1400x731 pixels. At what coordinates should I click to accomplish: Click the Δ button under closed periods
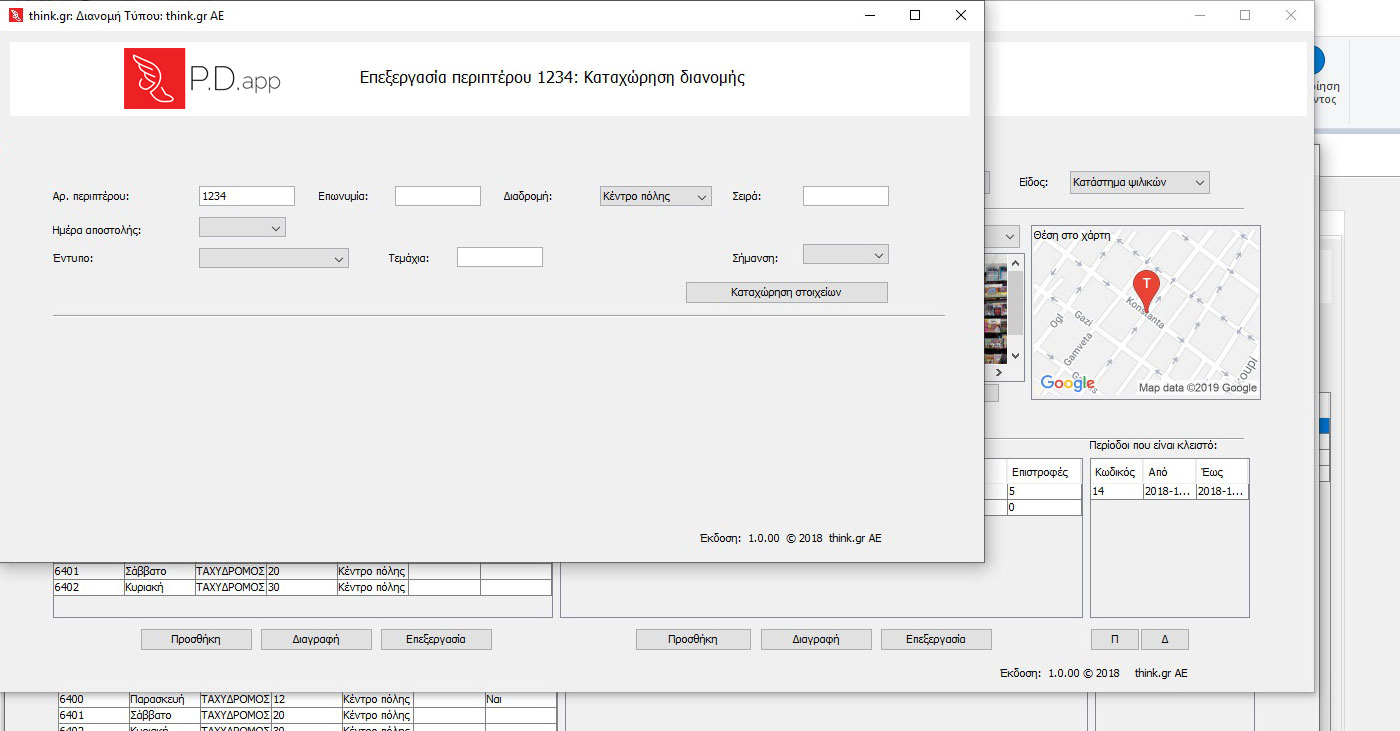[x=1165, y=639]
